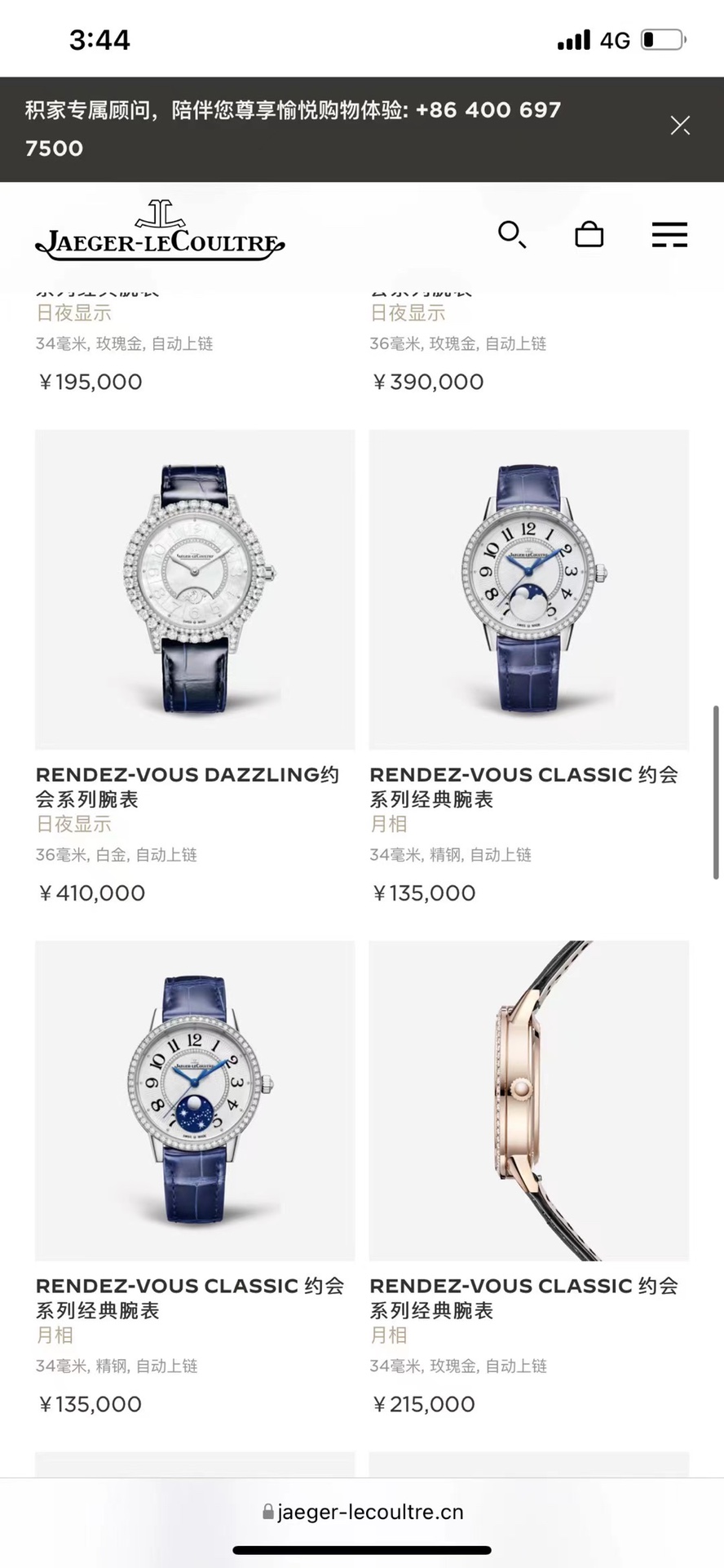Tap the battery status icon
This screenshot has width=724, height=1568.
tap(664, 40)
